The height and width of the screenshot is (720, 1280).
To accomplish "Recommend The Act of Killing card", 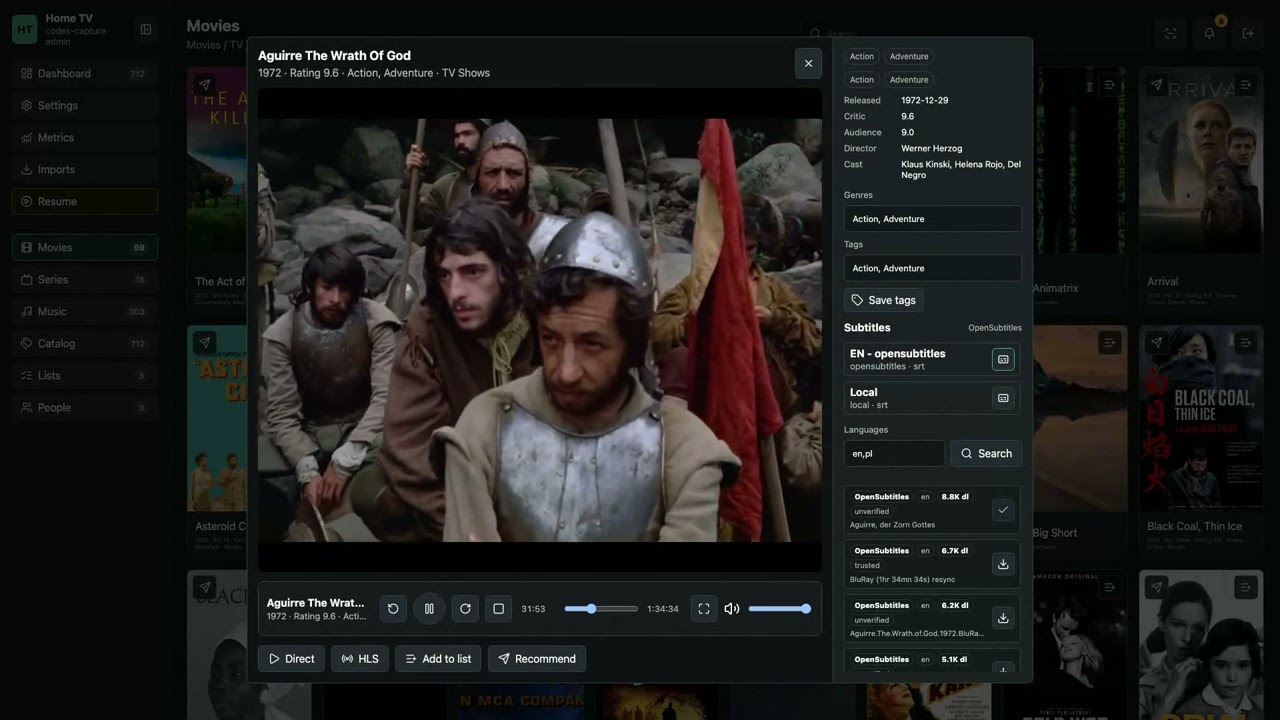I will (x=204, y=85).
